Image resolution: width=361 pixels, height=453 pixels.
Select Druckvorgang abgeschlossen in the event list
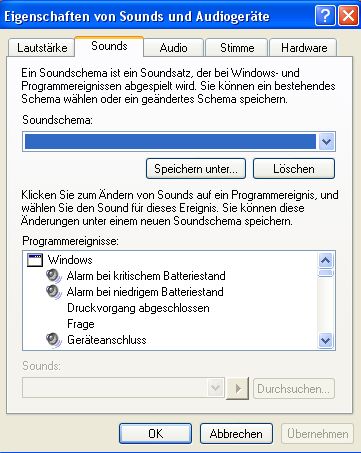pos(138,308)
